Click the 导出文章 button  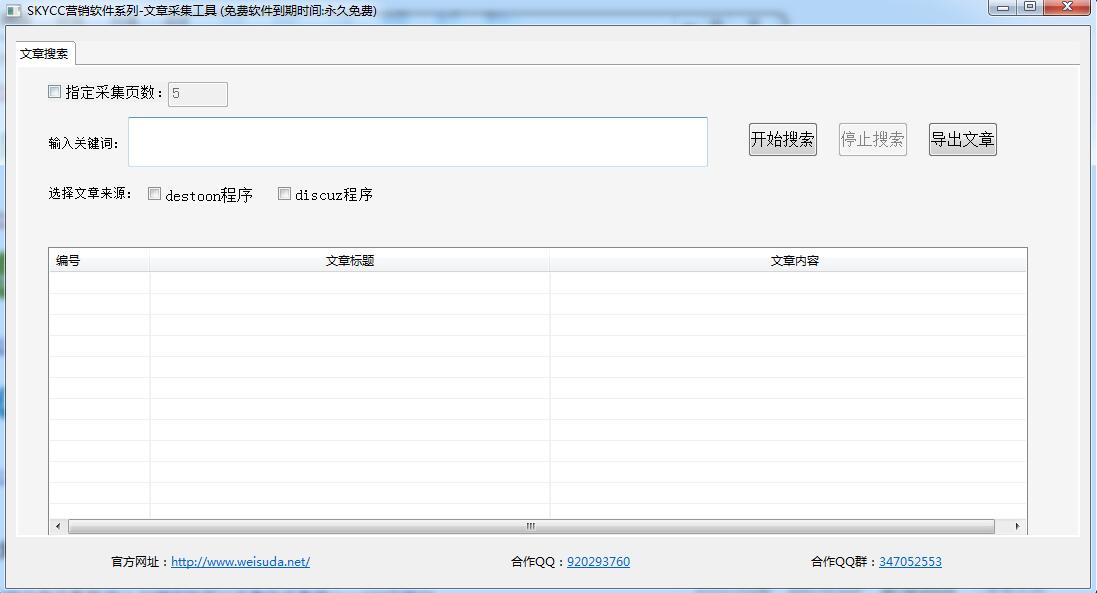961,139
